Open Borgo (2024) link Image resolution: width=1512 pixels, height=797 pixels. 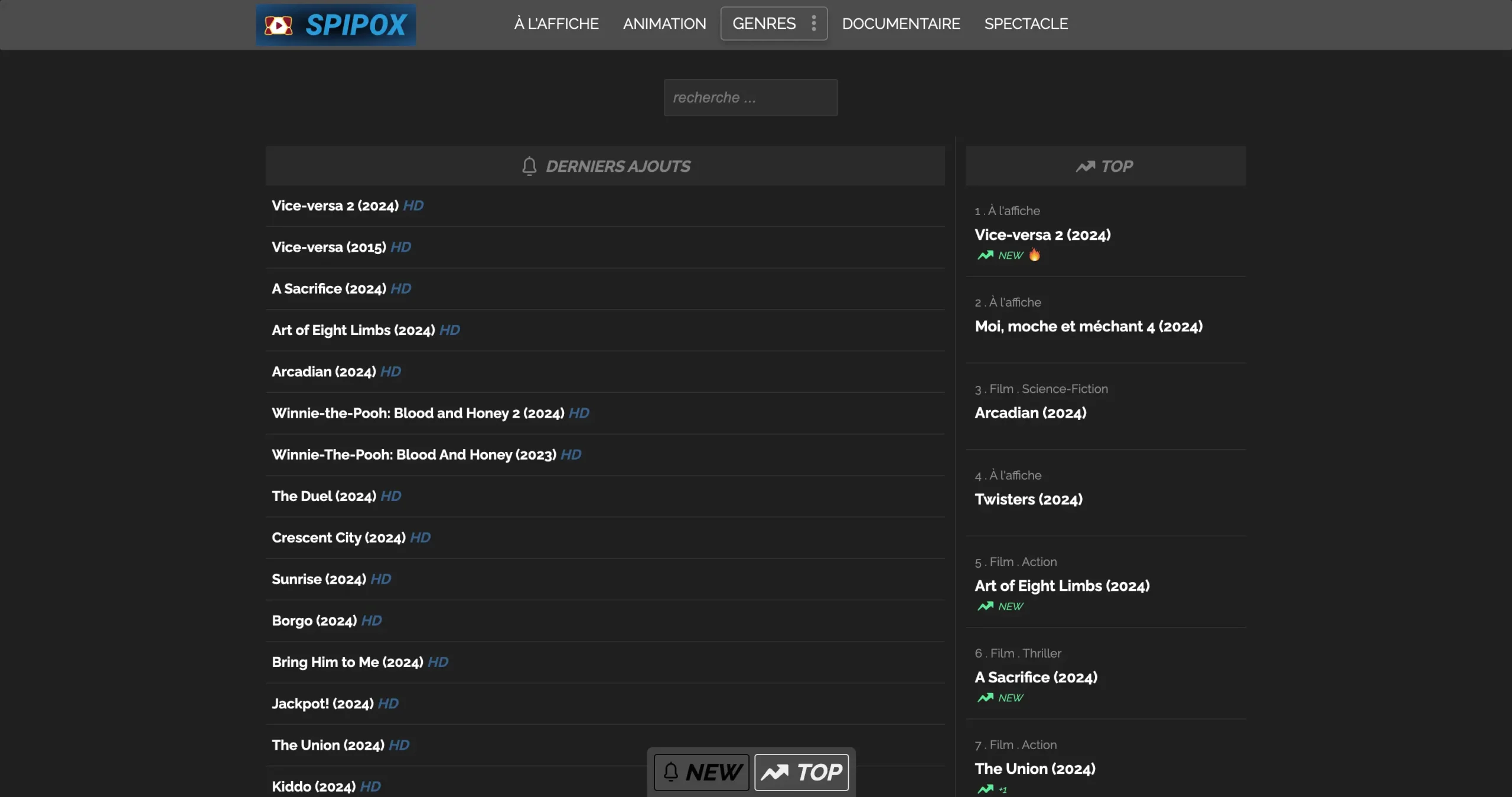[x=314, y=620]
